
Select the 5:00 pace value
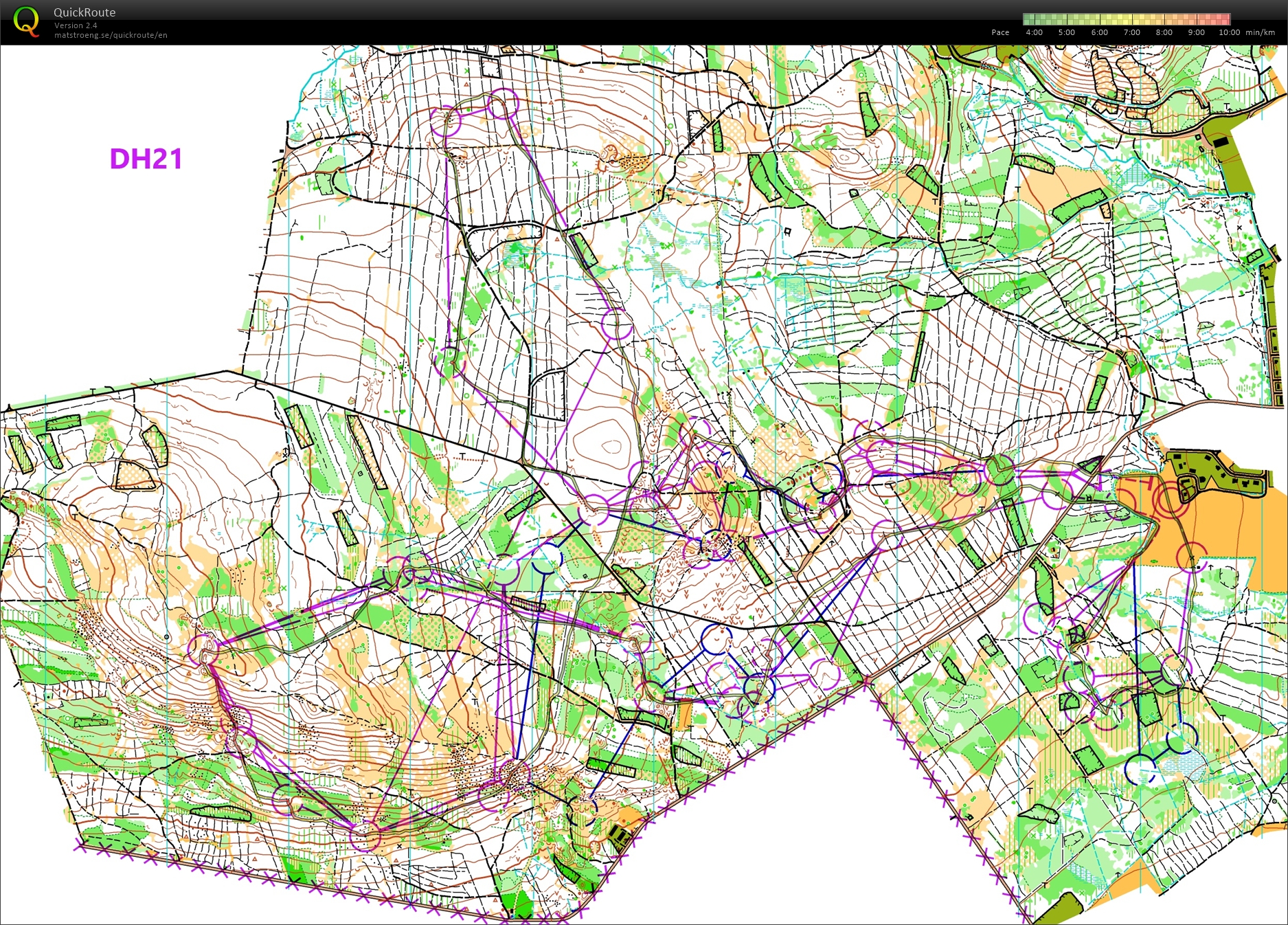point(1066,32)
